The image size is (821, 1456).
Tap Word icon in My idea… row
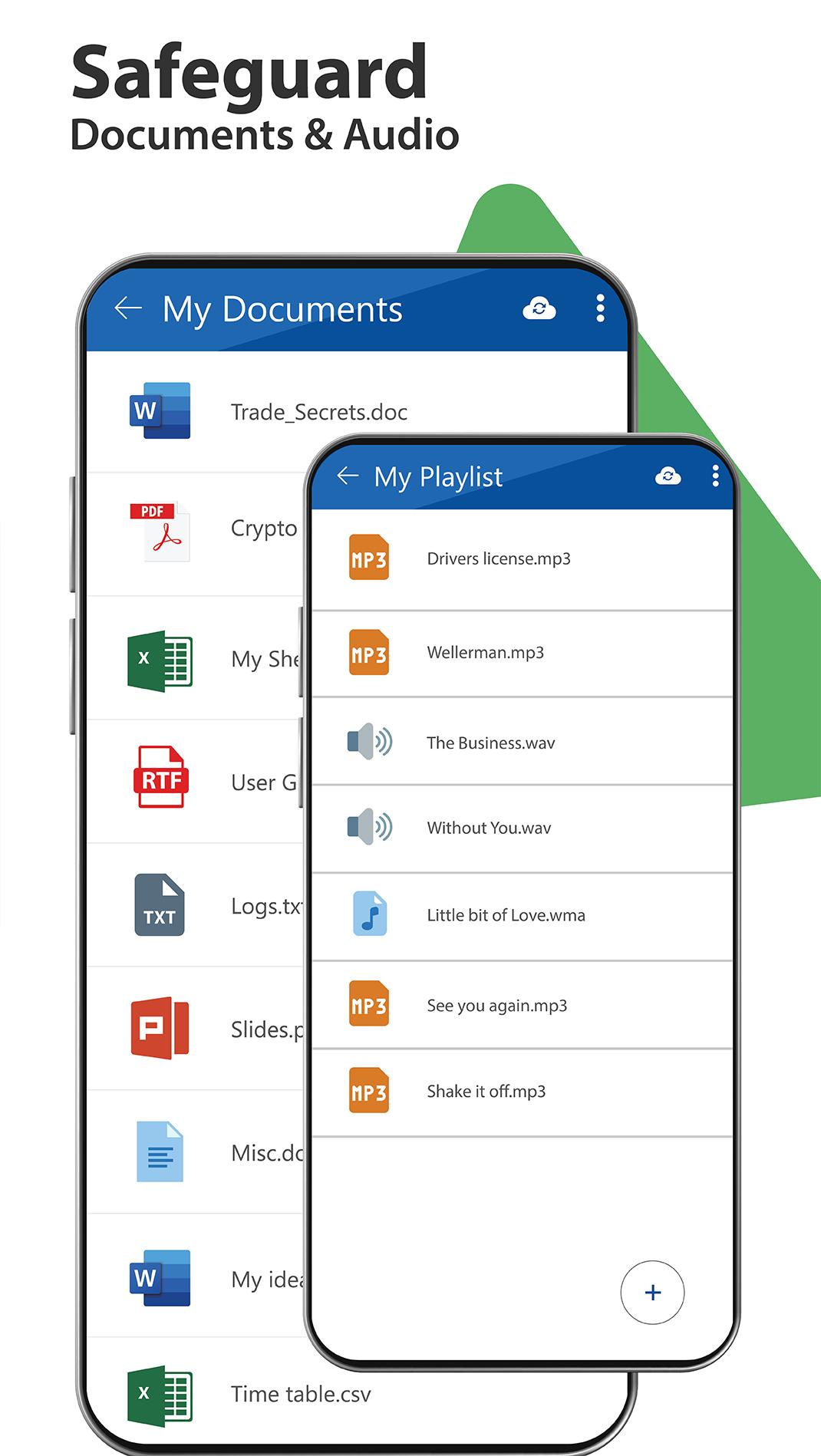(160, 1278)
